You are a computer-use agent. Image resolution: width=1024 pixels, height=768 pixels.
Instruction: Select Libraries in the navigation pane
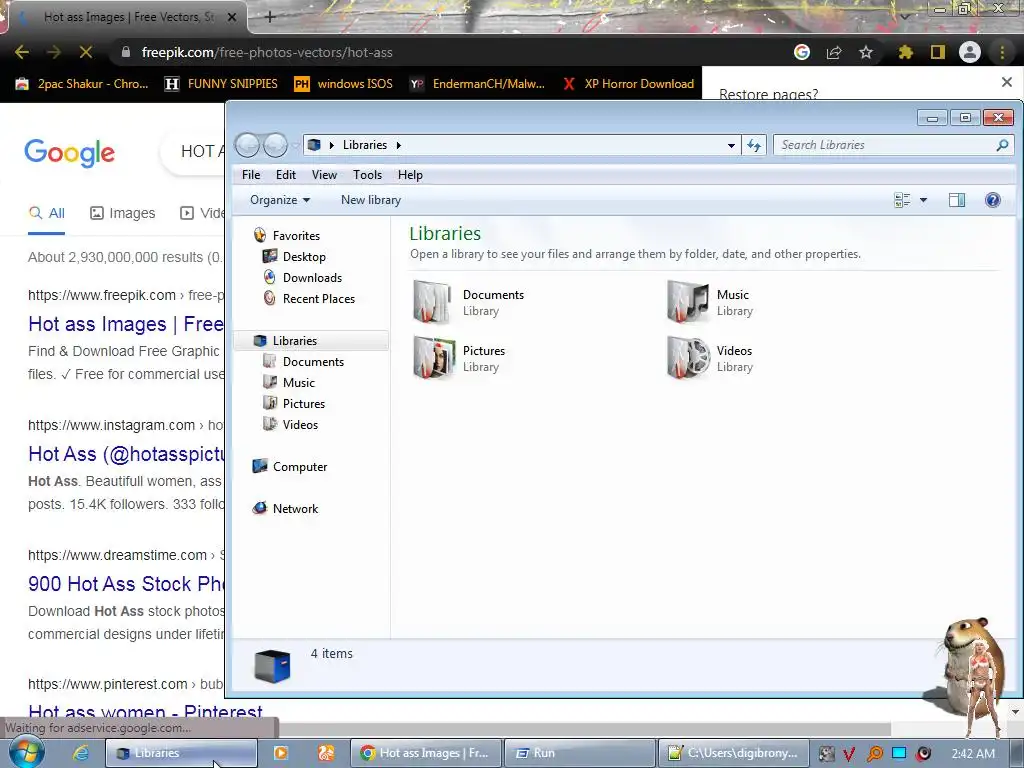coord(295,340)
